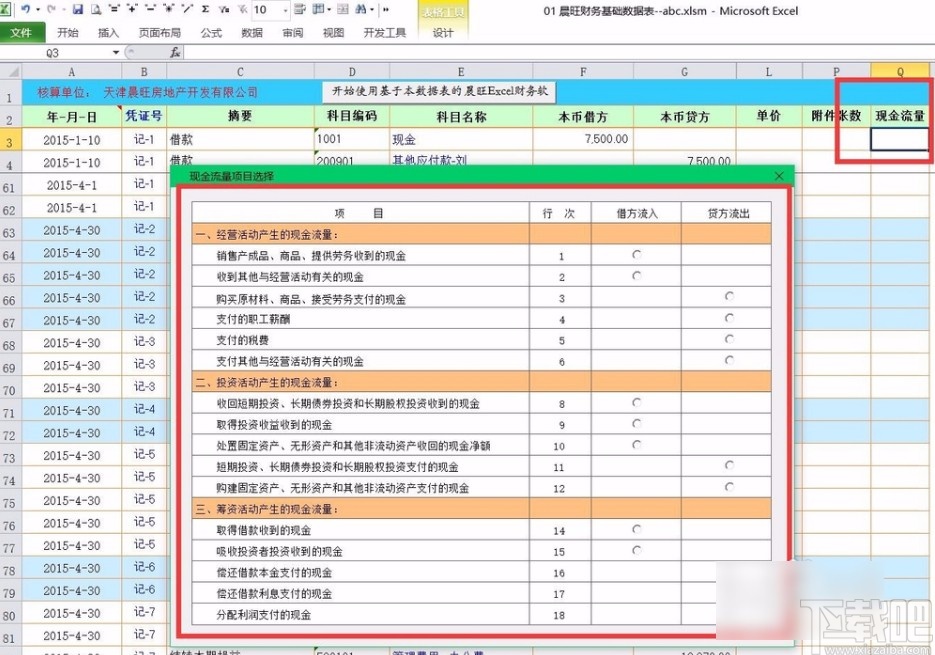Click the Insert Function fx icon
This screenshot has height=655, width=935.
pos(172,51)
